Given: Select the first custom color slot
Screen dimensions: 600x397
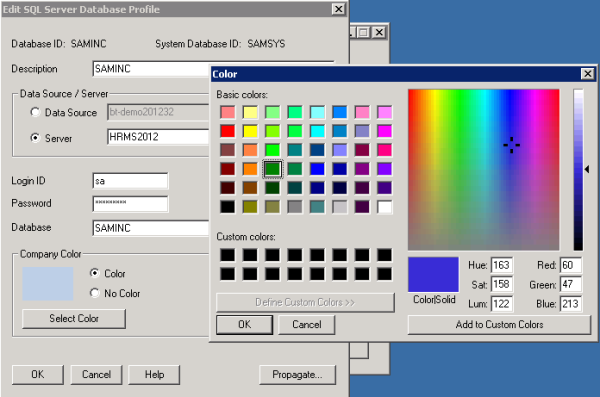Looking at the screenshot, I should click(228, 255).
